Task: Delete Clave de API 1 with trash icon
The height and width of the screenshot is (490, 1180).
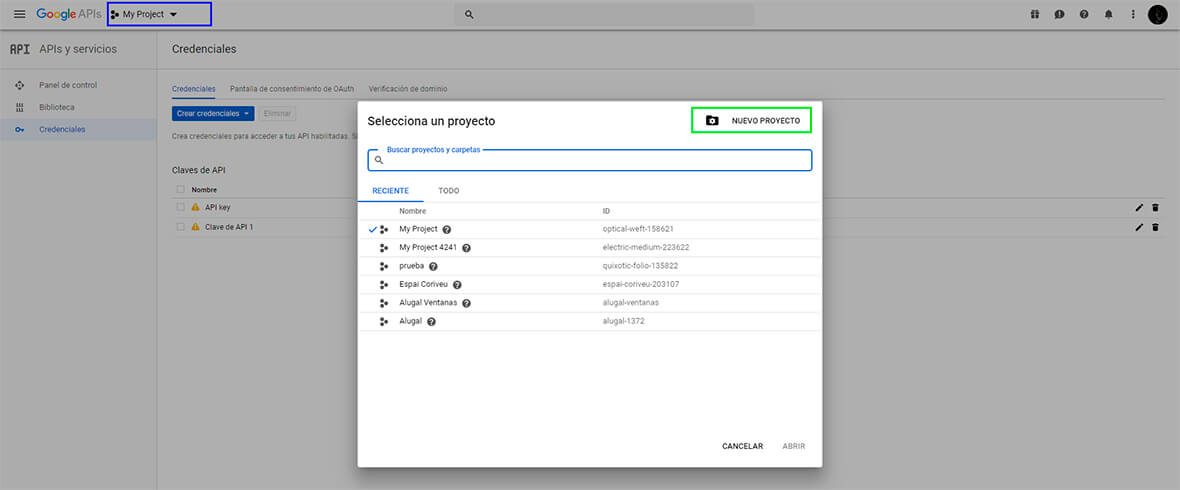Action: coord(1155,227)
